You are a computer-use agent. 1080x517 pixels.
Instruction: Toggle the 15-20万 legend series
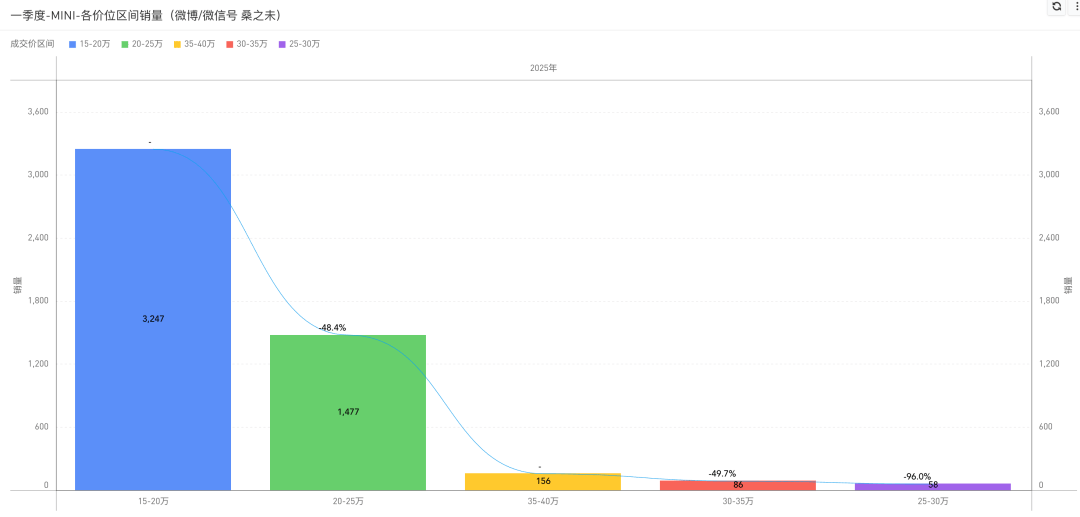point(90,44)
